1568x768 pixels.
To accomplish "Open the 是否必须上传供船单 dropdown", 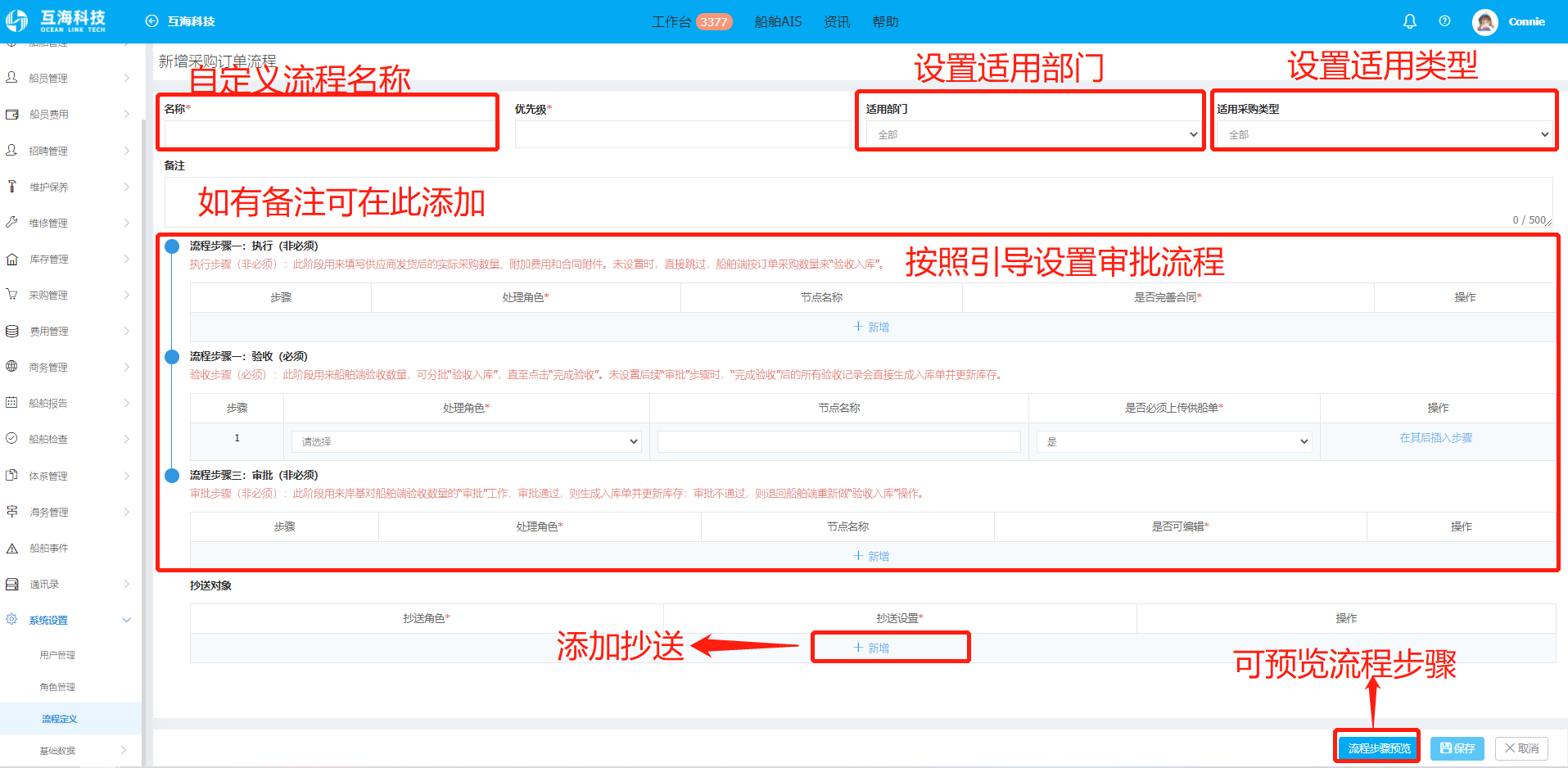I will pos(1174,441).
